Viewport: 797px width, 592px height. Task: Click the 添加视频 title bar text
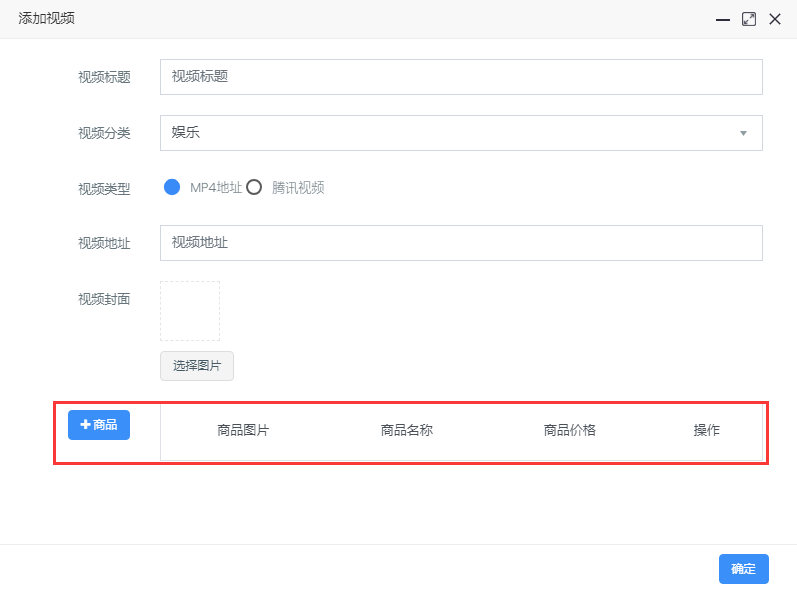[x=46, y=19]
